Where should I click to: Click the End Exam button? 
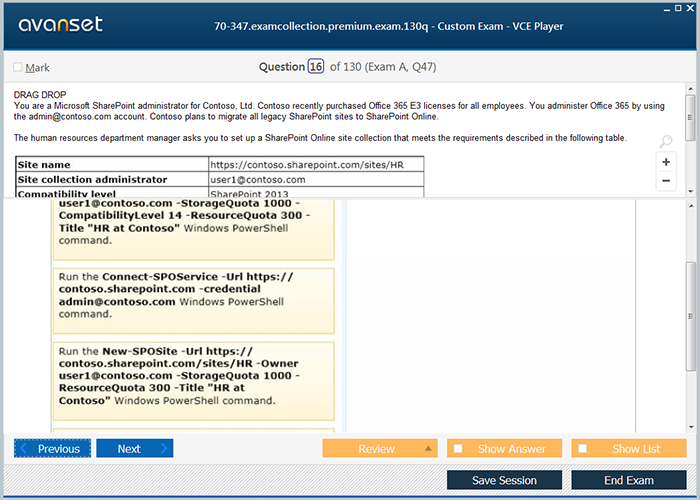click(629, 480)
